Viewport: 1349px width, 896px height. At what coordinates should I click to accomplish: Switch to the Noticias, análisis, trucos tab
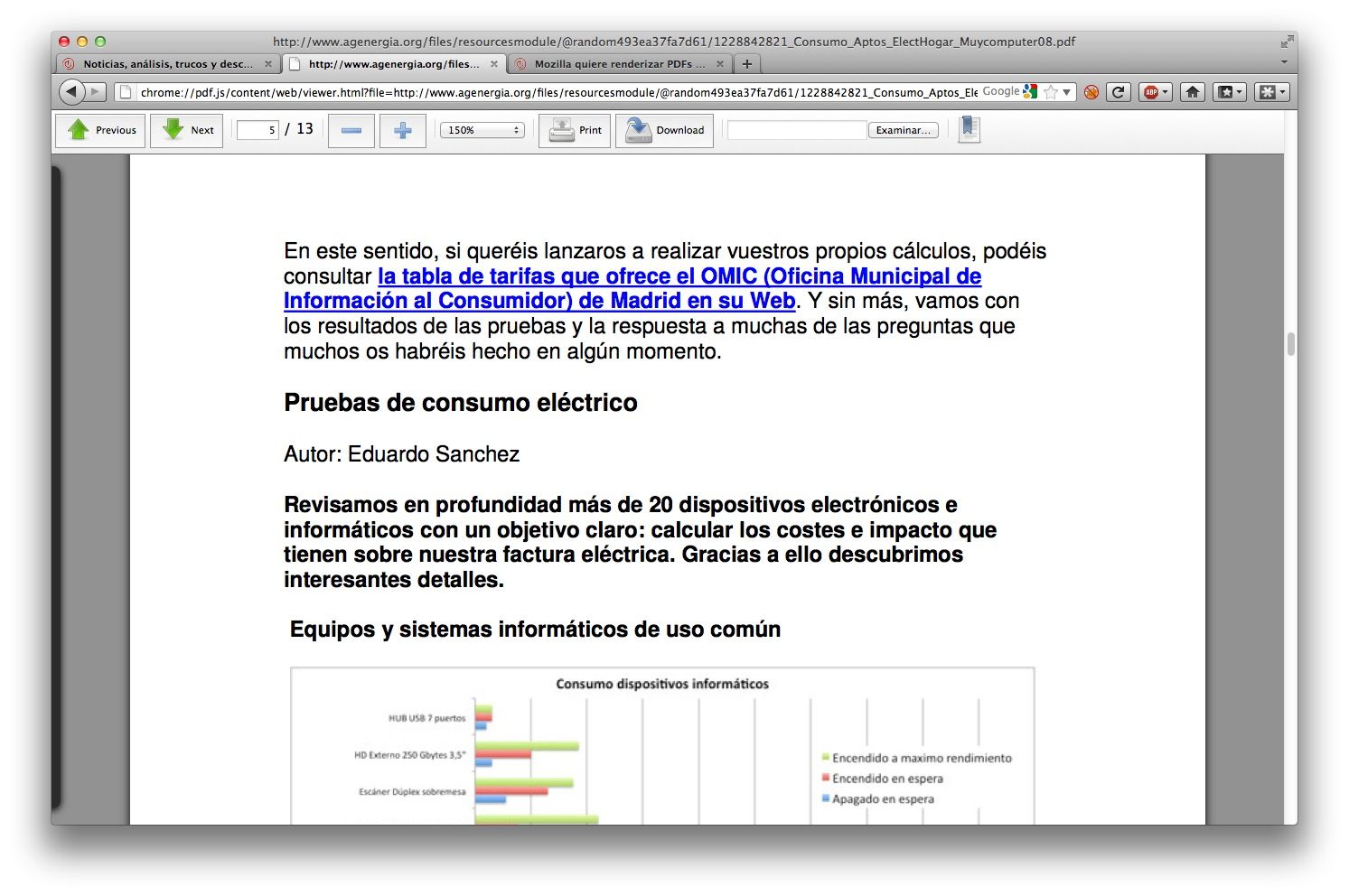tap(167, 64)
